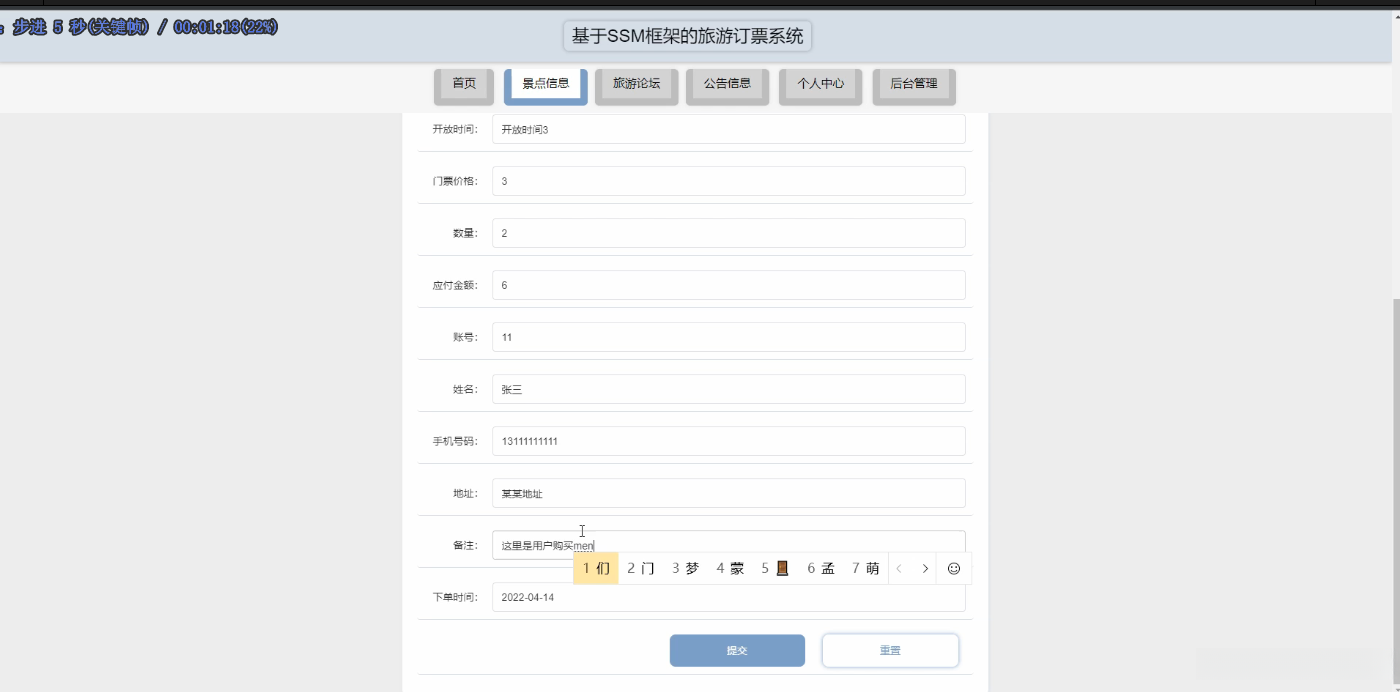
Task: Go to previous IME candidate page
Action: (899, 568)
